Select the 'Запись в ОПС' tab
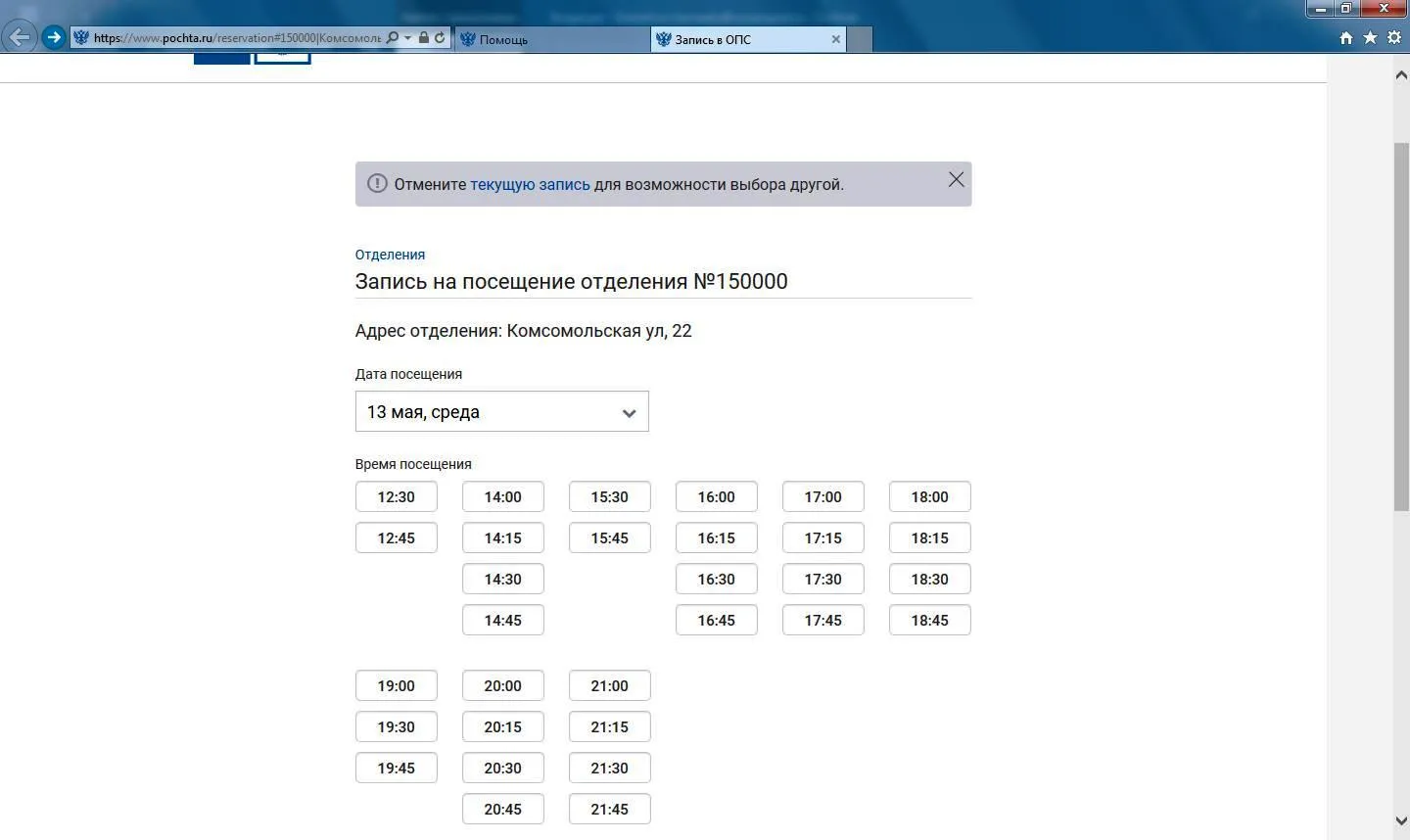 click(739, 39)
